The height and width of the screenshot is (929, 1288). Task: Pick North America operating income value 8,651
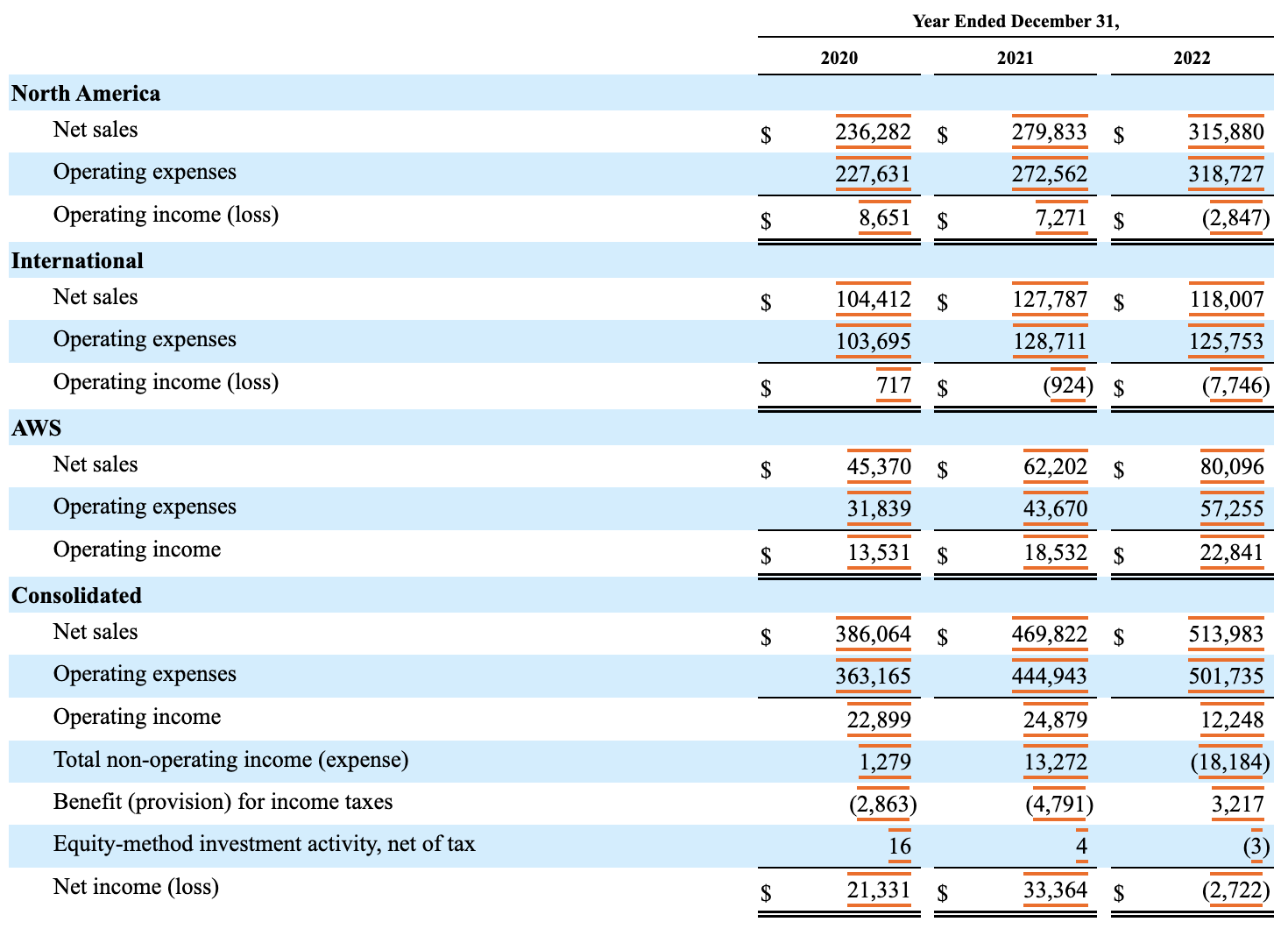click(x=884, y=217)
